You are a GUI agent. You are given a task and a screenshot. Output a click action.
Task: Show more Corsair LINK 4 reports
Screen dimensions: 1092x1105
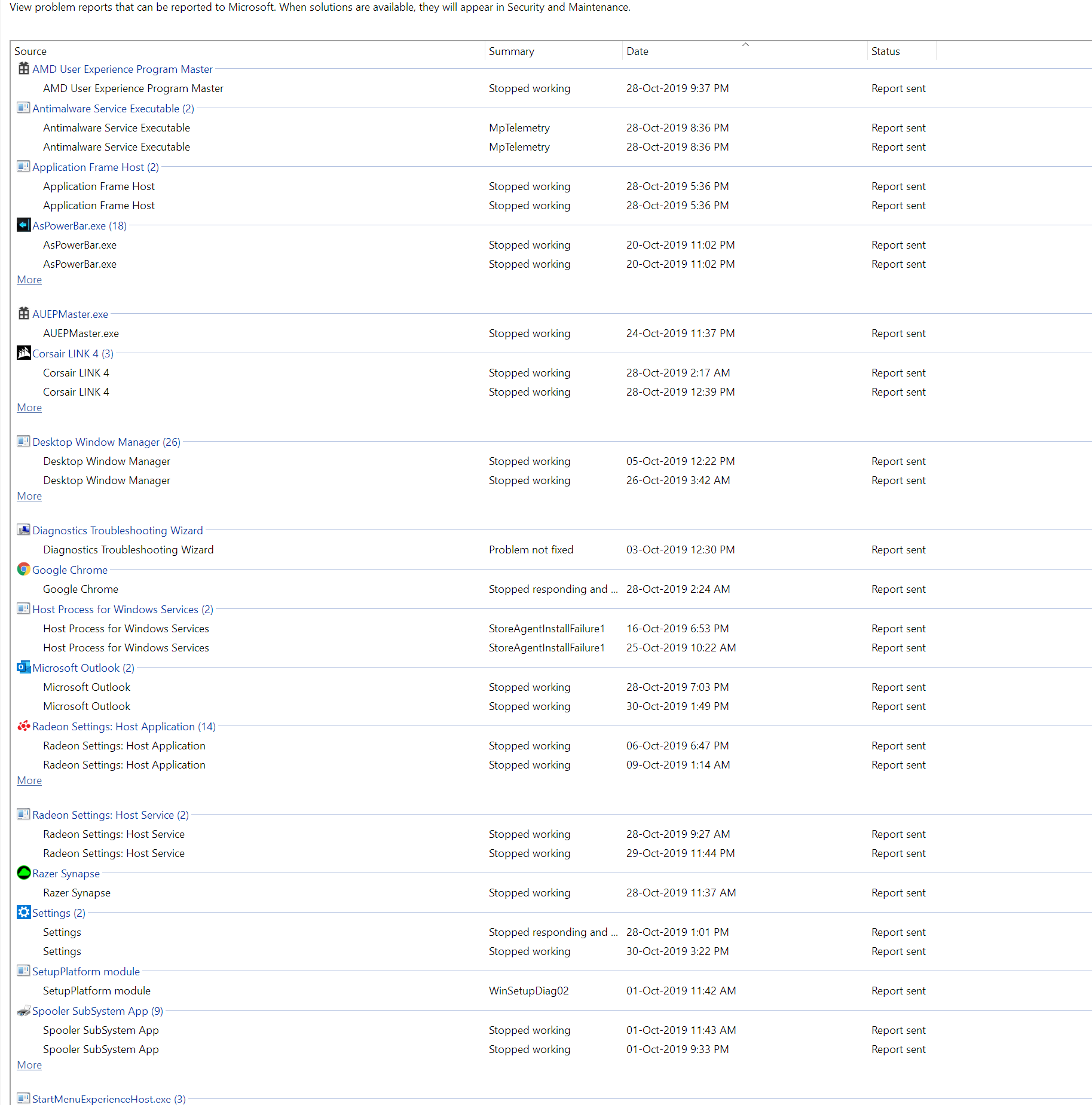tap(29, 408)
